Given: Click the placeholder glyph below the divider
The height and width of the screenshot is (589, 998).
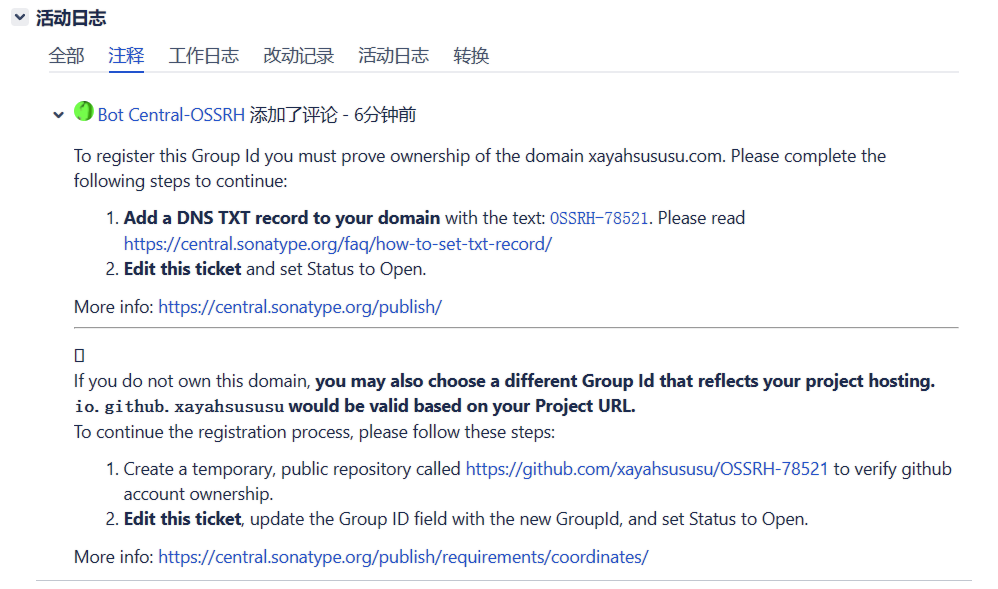Looking at the screenshot, I should click(79, 355).
